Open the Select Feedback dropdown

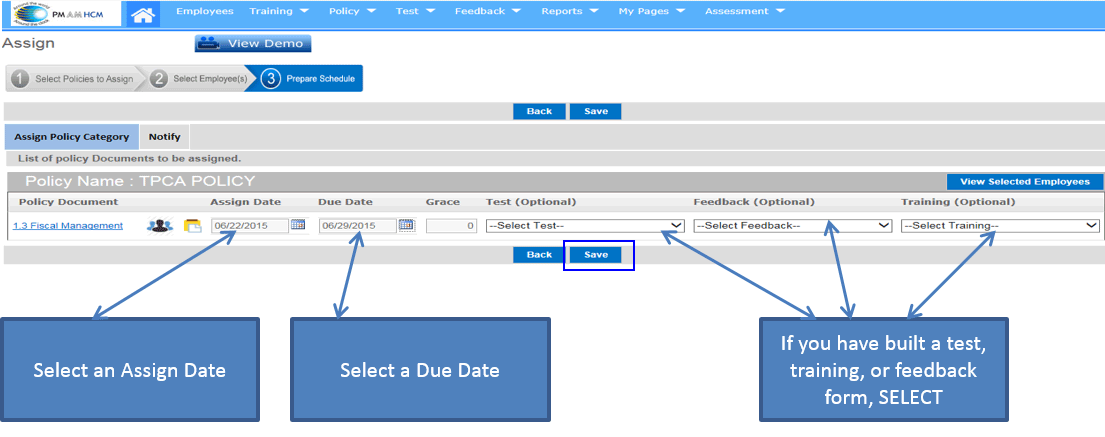click(792, 226)
